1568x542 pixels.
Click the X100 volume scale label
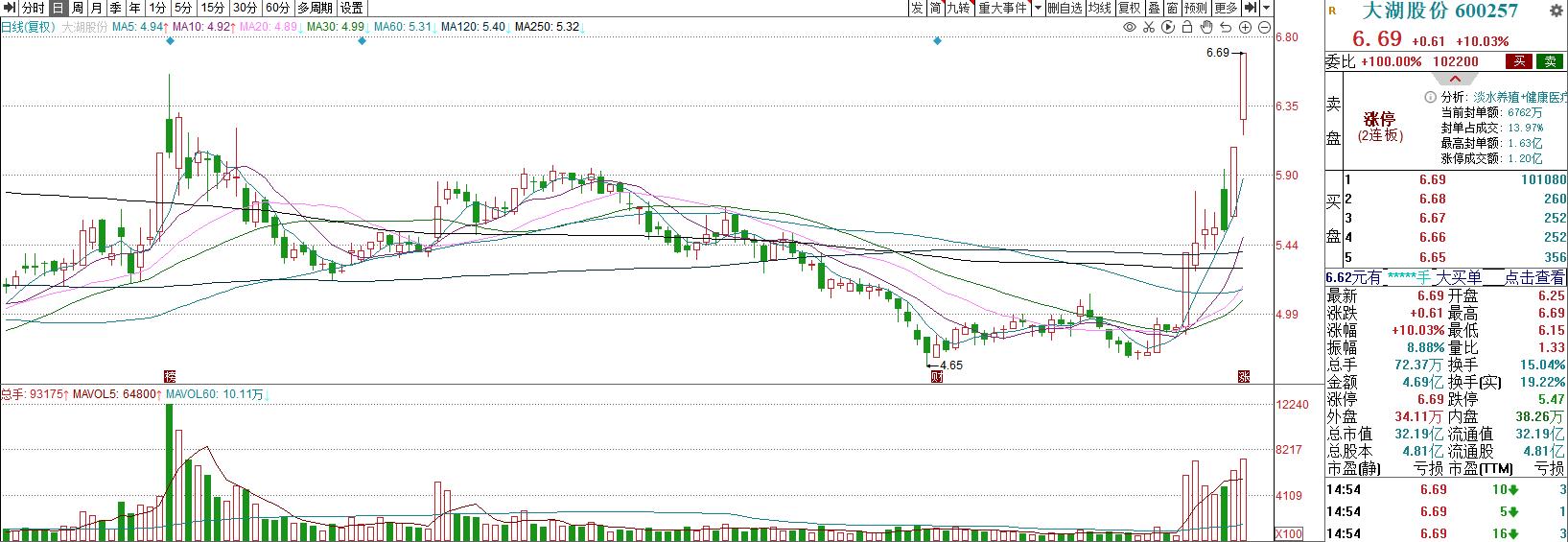pos(1289,533)
